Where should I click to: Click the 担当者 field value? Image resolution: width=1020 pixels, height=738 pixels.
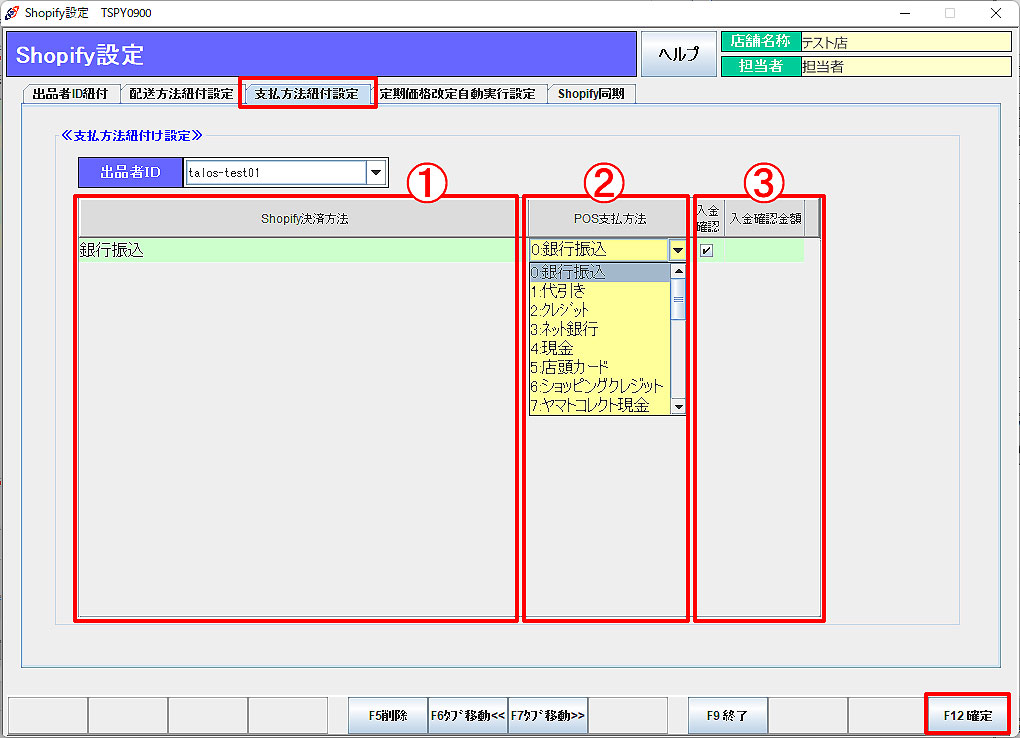point(906,66)
